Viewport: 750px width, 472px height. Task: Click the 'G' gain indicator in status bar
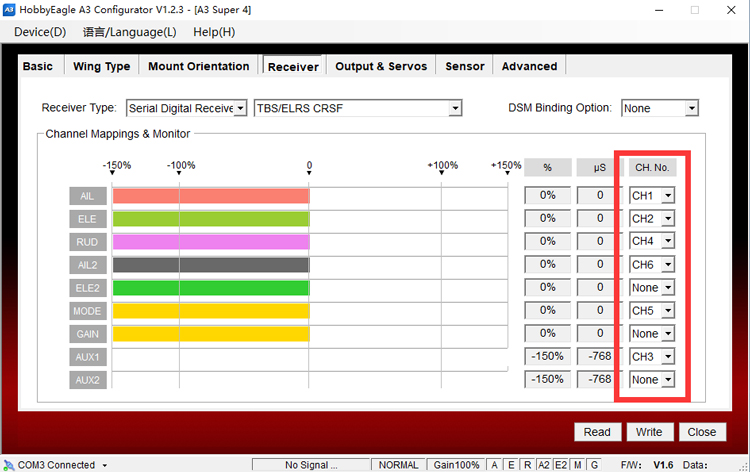point(594,465)
